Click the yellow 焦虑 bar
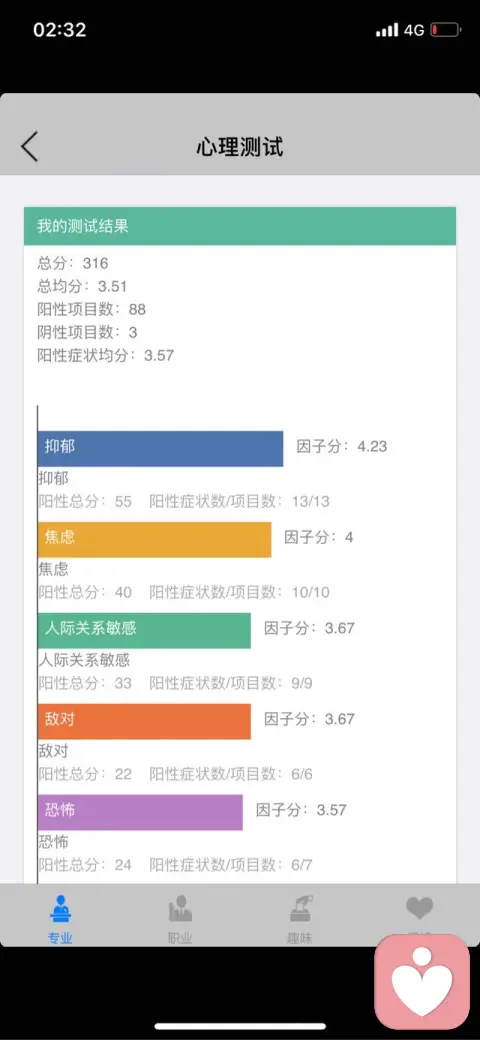Image resolution: width=480 pixels, height=1040 pixels. click(x=154, y=539)
